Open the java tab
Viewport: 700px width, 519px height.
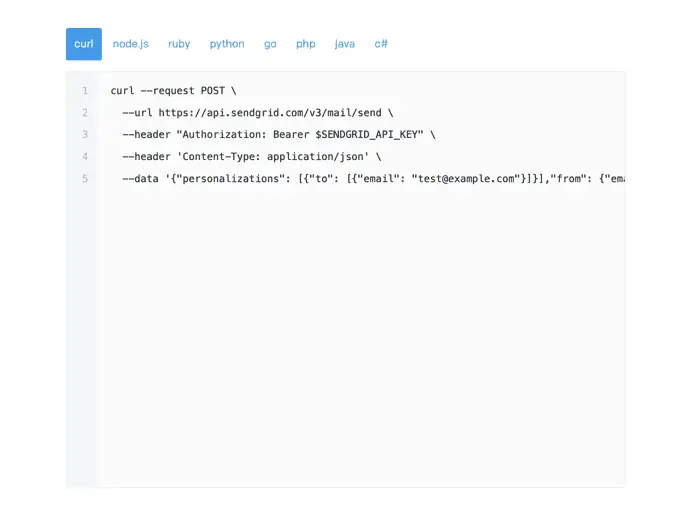point(345,44)
